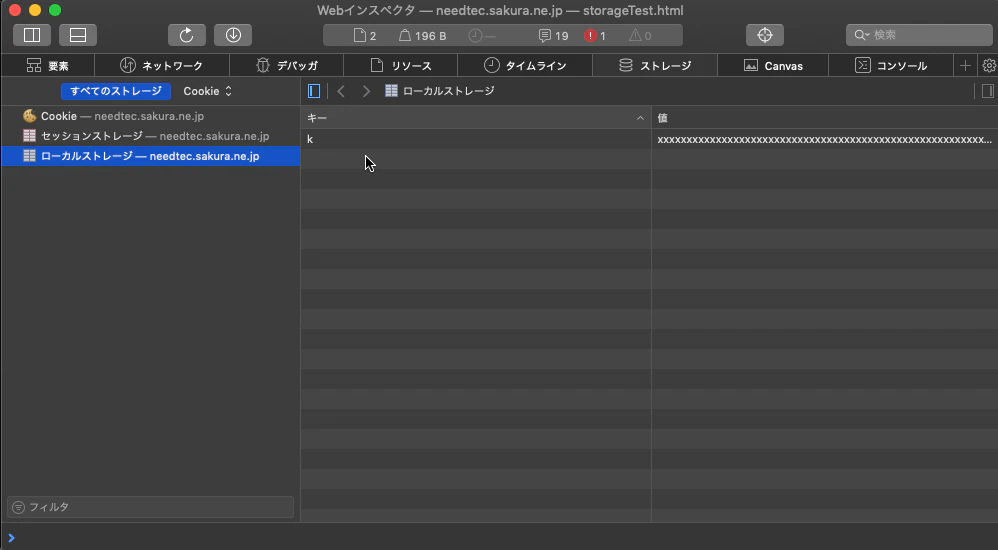Show the 1 console error
Screen dimensions: 998x550
tap(595, 36)
